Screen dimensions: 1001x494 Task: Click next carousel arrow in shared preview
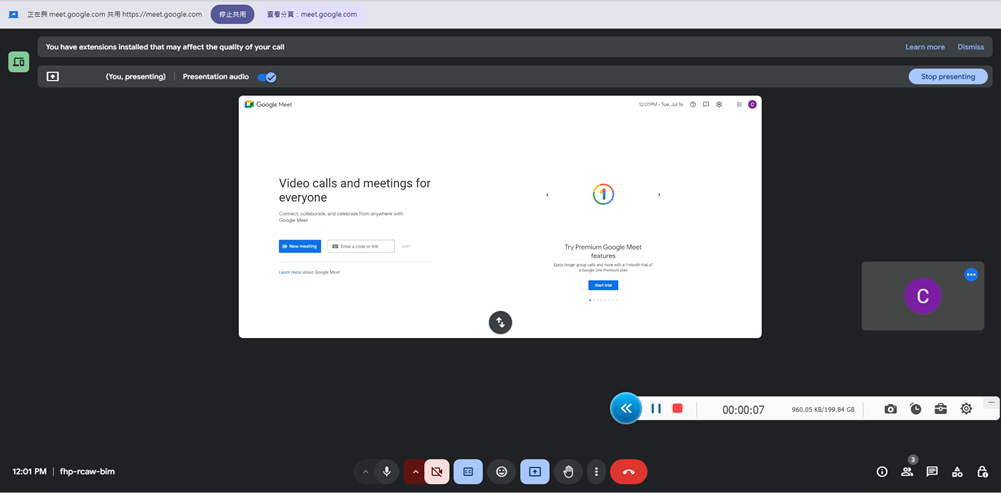pos(659,195)
